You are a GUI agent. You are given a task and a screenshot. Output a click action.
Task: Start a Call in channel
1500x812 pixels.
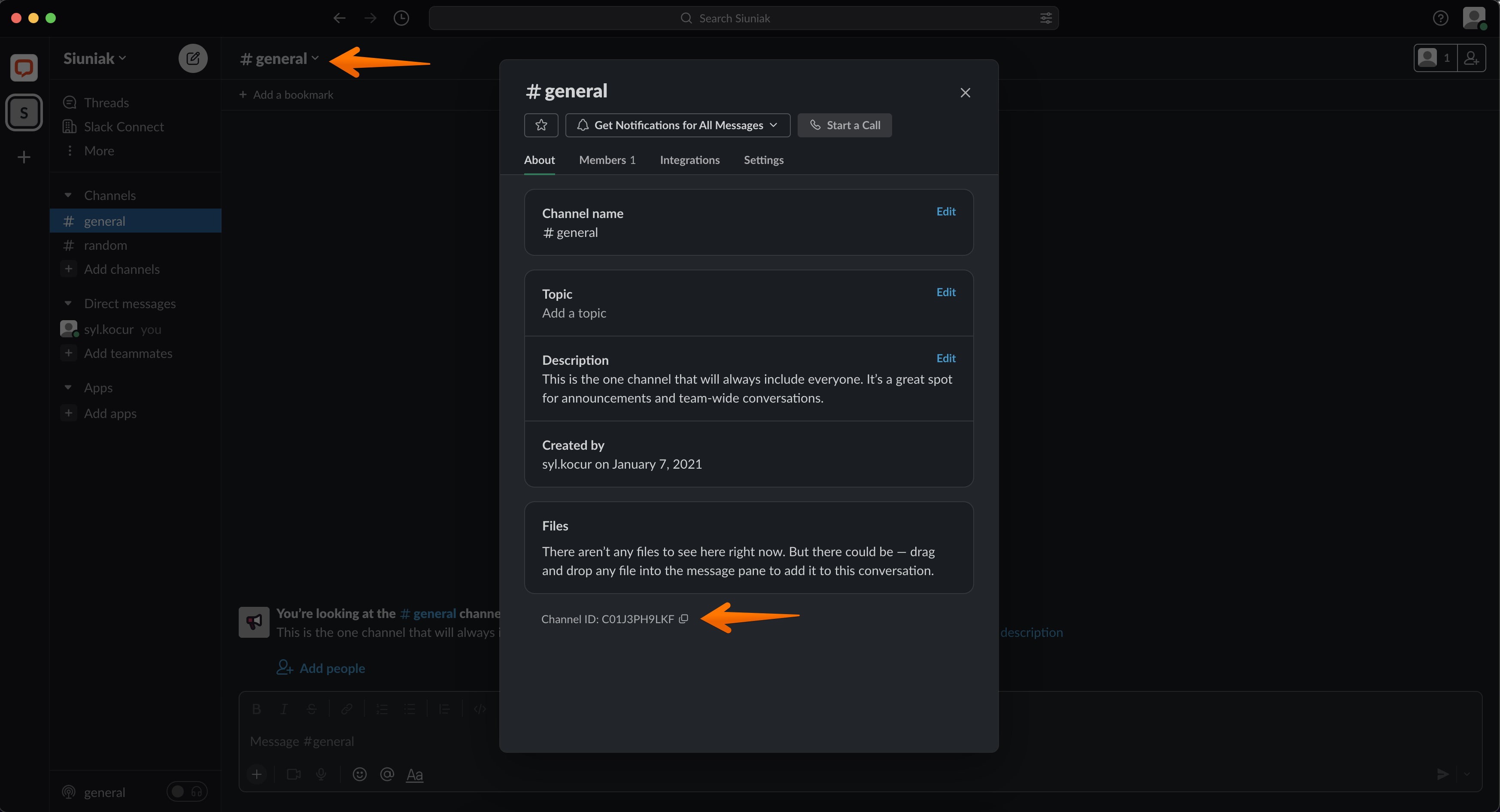[x=844, y=125]
